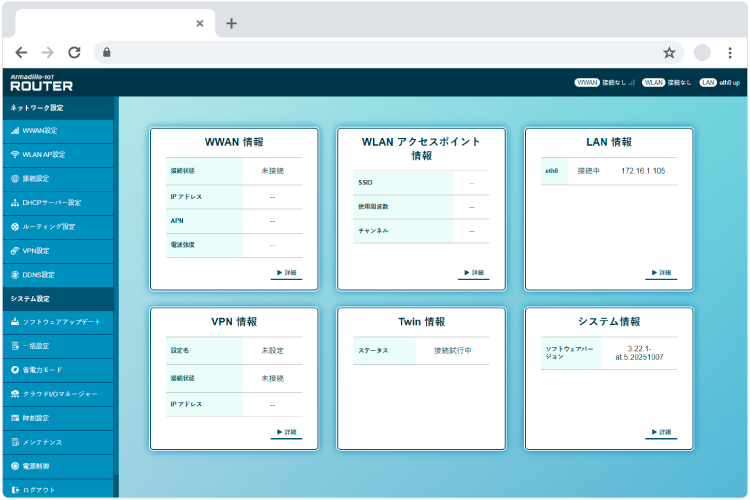750x500 pixels.
Task: Open ルーティング設定 page
Action: point(48,227)
